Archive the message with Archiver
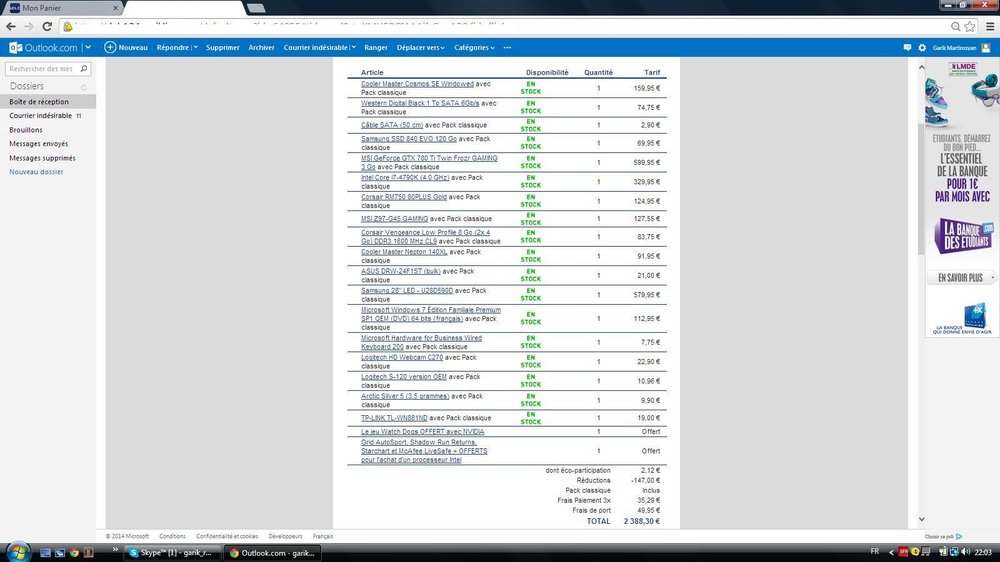This screenshot has height=562, width=1000. click(261, 47)
